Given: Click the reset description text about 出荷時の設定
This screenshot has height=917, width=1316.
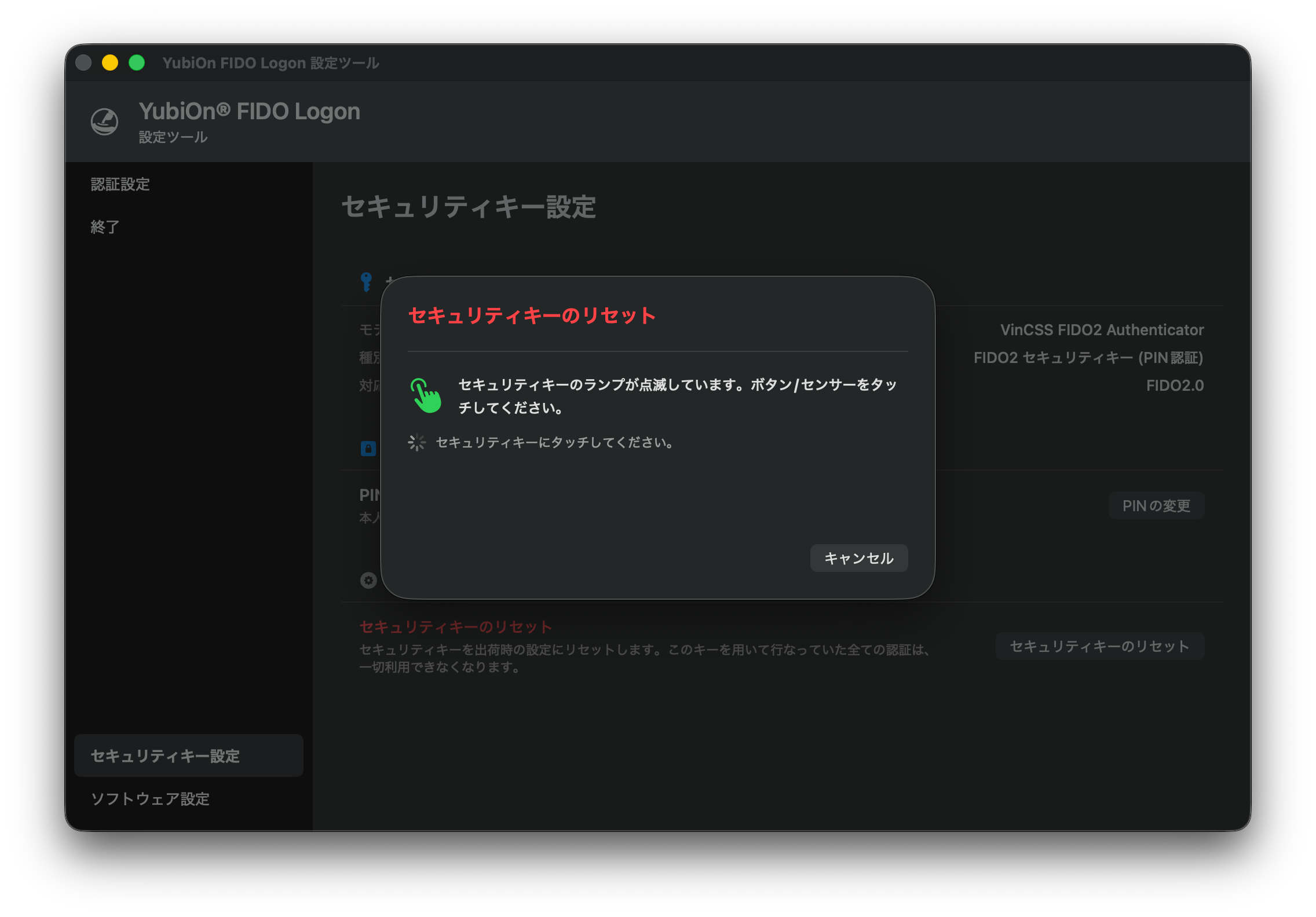Looking at the screenshot, I should 644,658.
